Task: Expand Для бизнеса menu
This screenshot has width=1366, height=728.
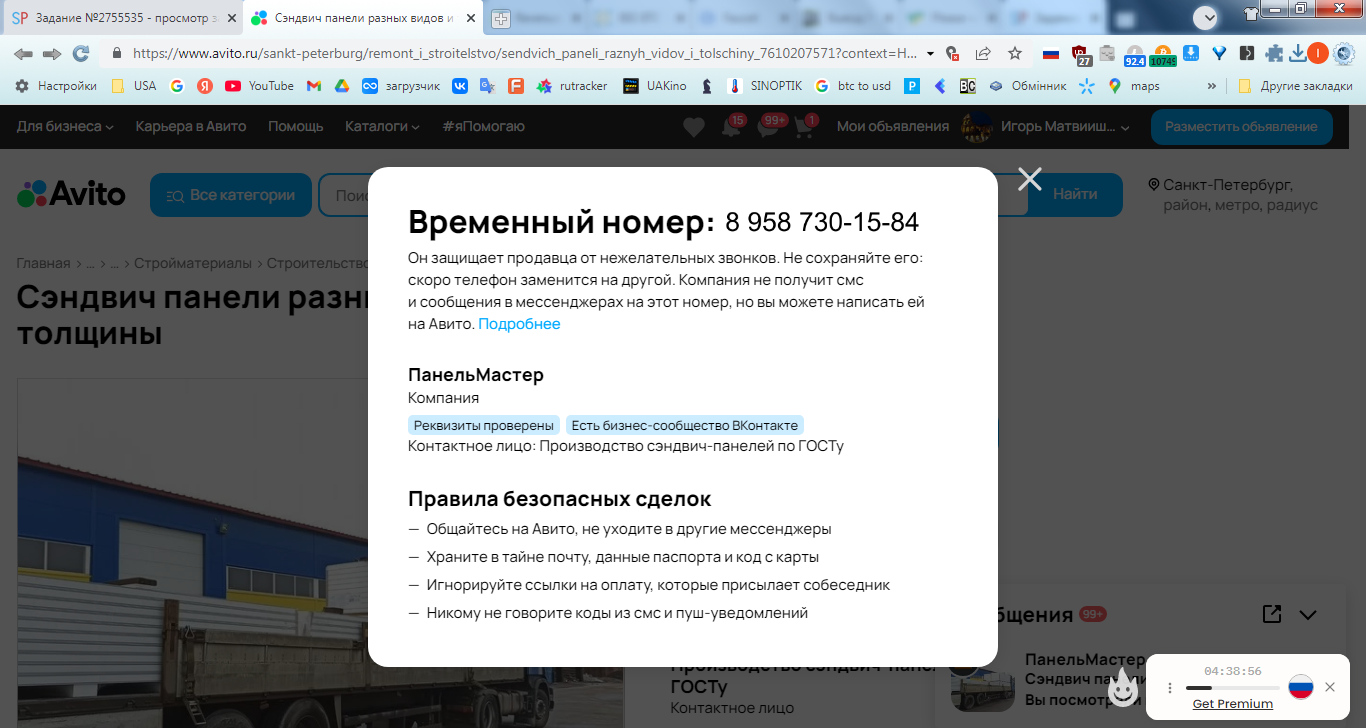Action: tap(65, 126)
